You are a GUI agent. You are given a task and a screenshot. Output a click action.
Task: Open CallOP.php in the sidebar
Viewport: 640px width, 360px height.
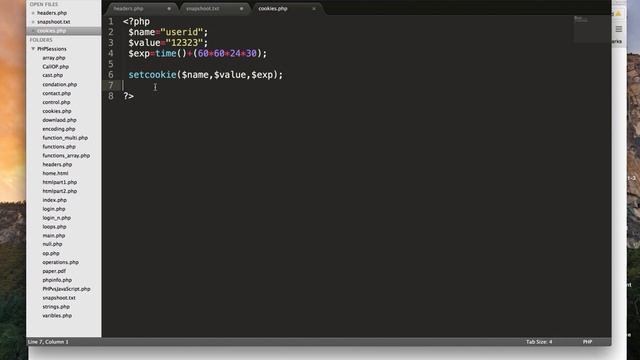tap(56, 67)
